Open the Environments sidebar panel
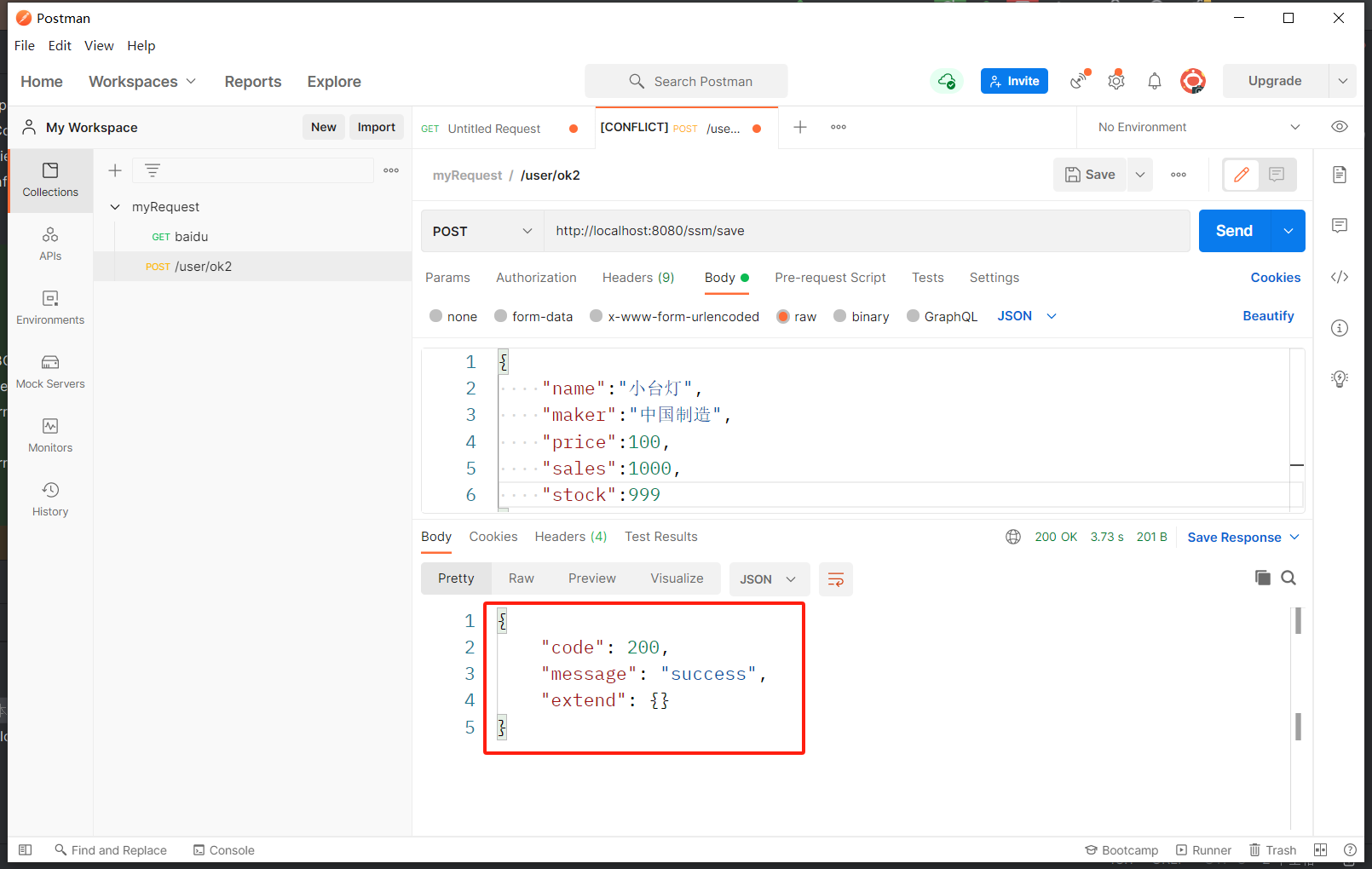The height and width of the screenshot is (869, 1372). click(x=50, y=308)
